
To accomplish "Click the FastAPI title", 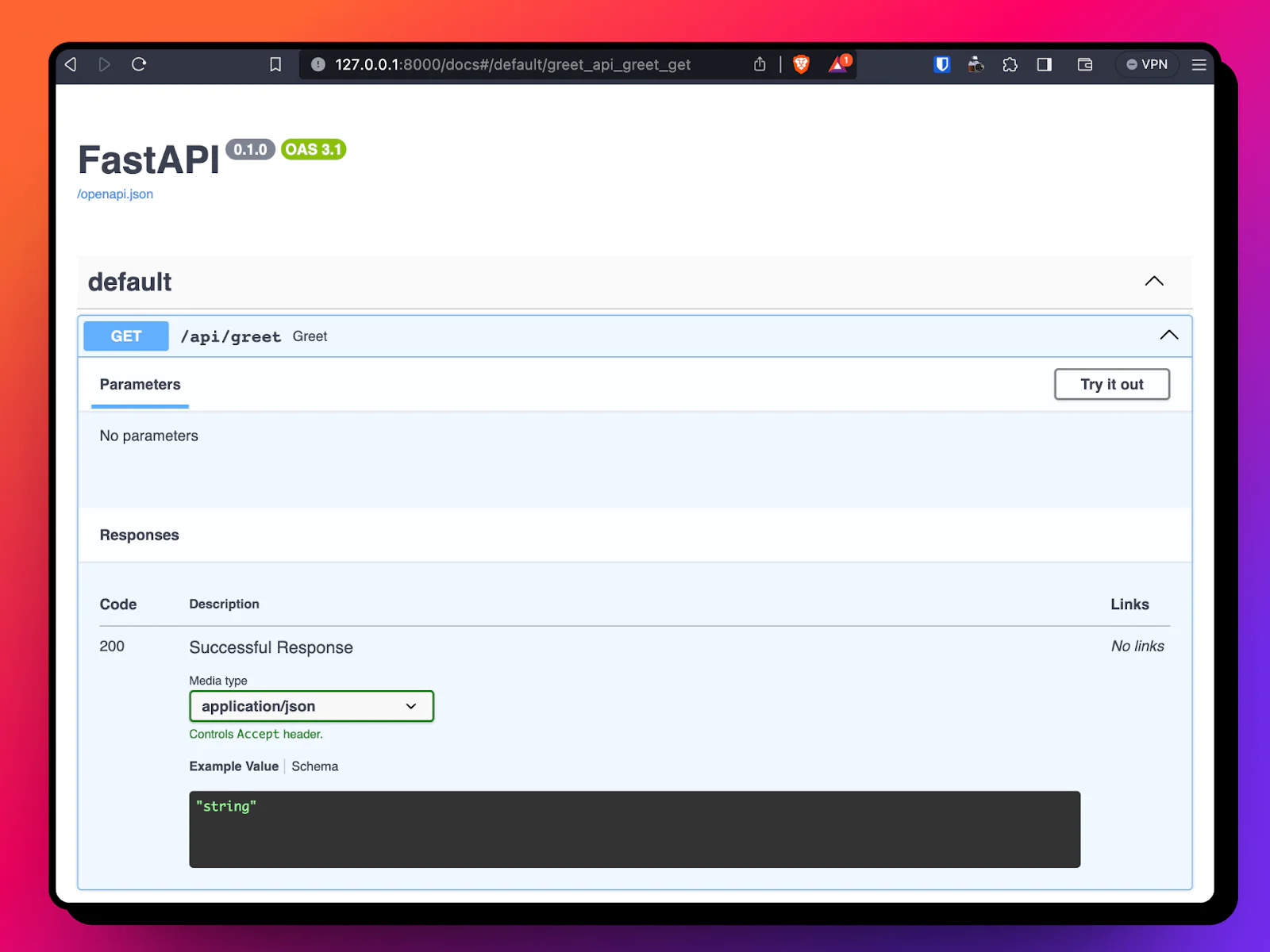I will (x=148, y=160).
